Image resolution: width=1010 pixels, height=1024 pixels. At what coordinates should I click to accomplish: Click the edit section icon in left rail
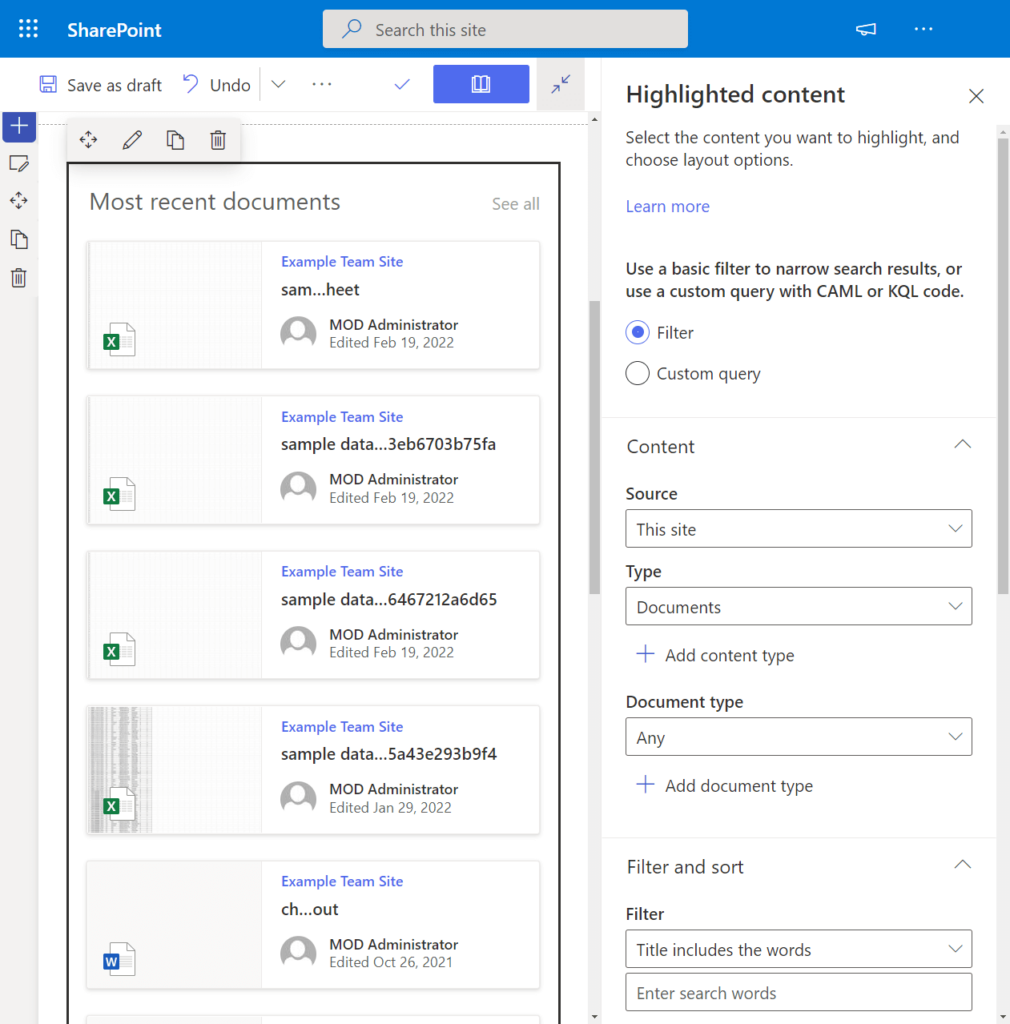(19, 163)
